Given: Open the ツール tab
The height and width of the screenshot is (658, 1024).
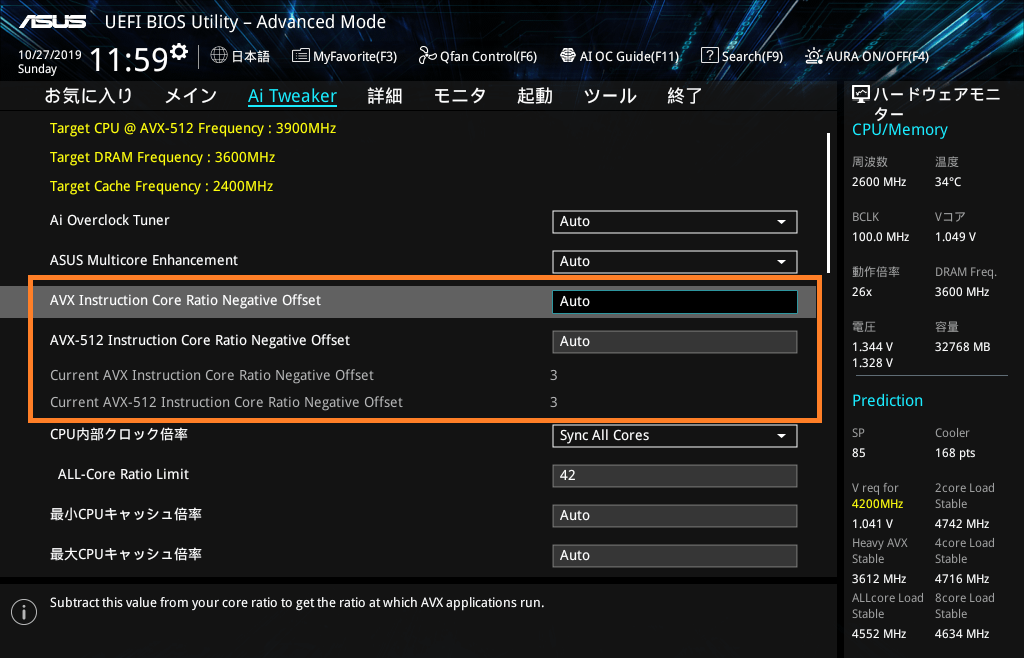Looking at the screenshot, I should click(x=610, y=96).
